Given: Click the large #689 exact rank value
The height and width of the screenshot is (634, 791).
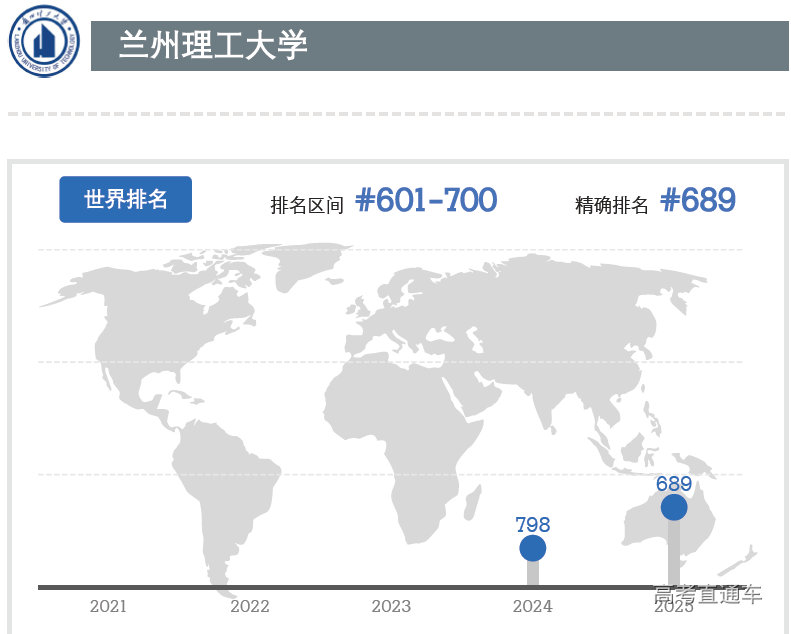Looking at the screenshot, I should [698, 200].
